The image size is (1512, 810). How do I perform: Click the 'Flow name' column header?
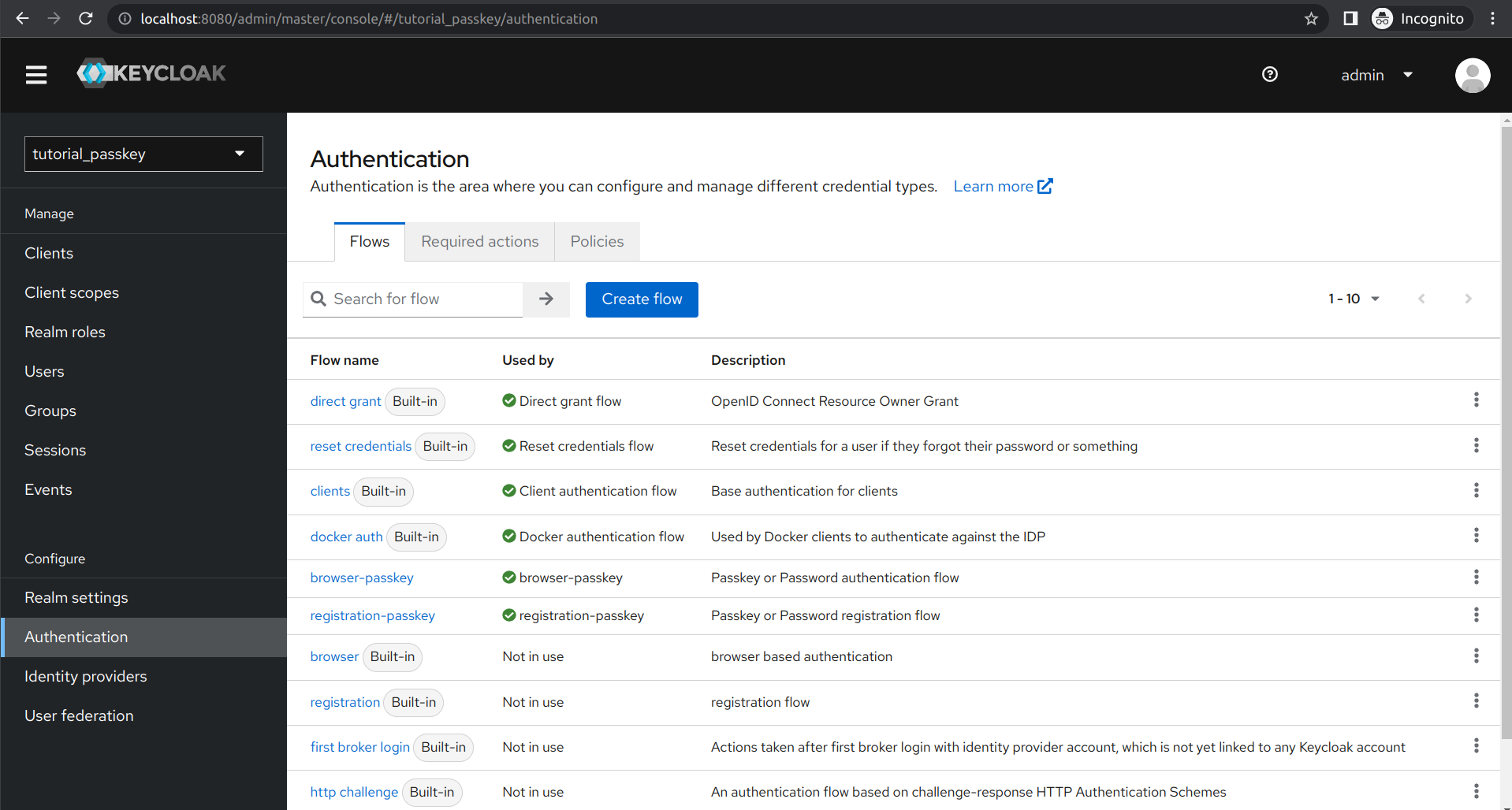coord(344,360)
